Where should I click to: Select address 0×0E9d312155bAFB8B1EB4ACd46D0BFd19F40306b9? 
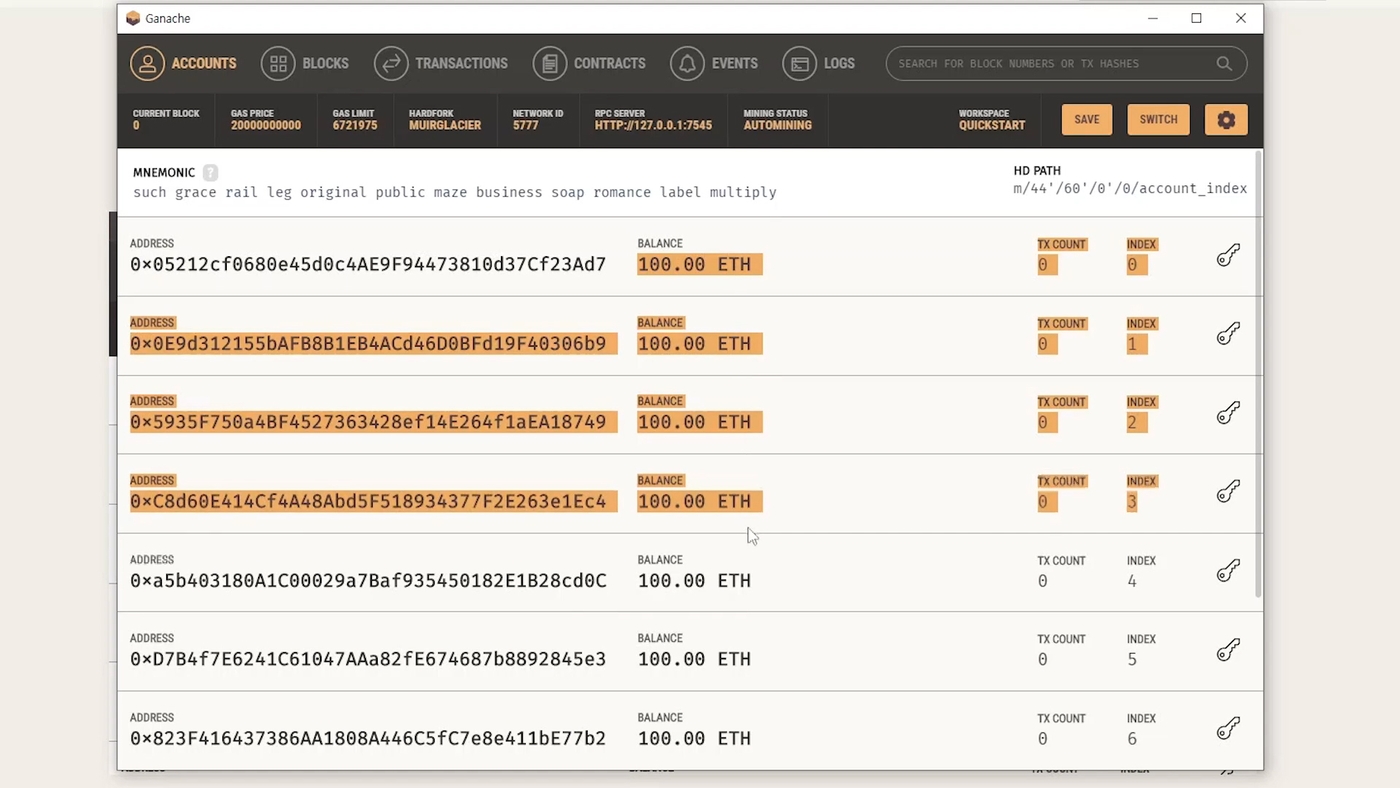pos(368,344)
